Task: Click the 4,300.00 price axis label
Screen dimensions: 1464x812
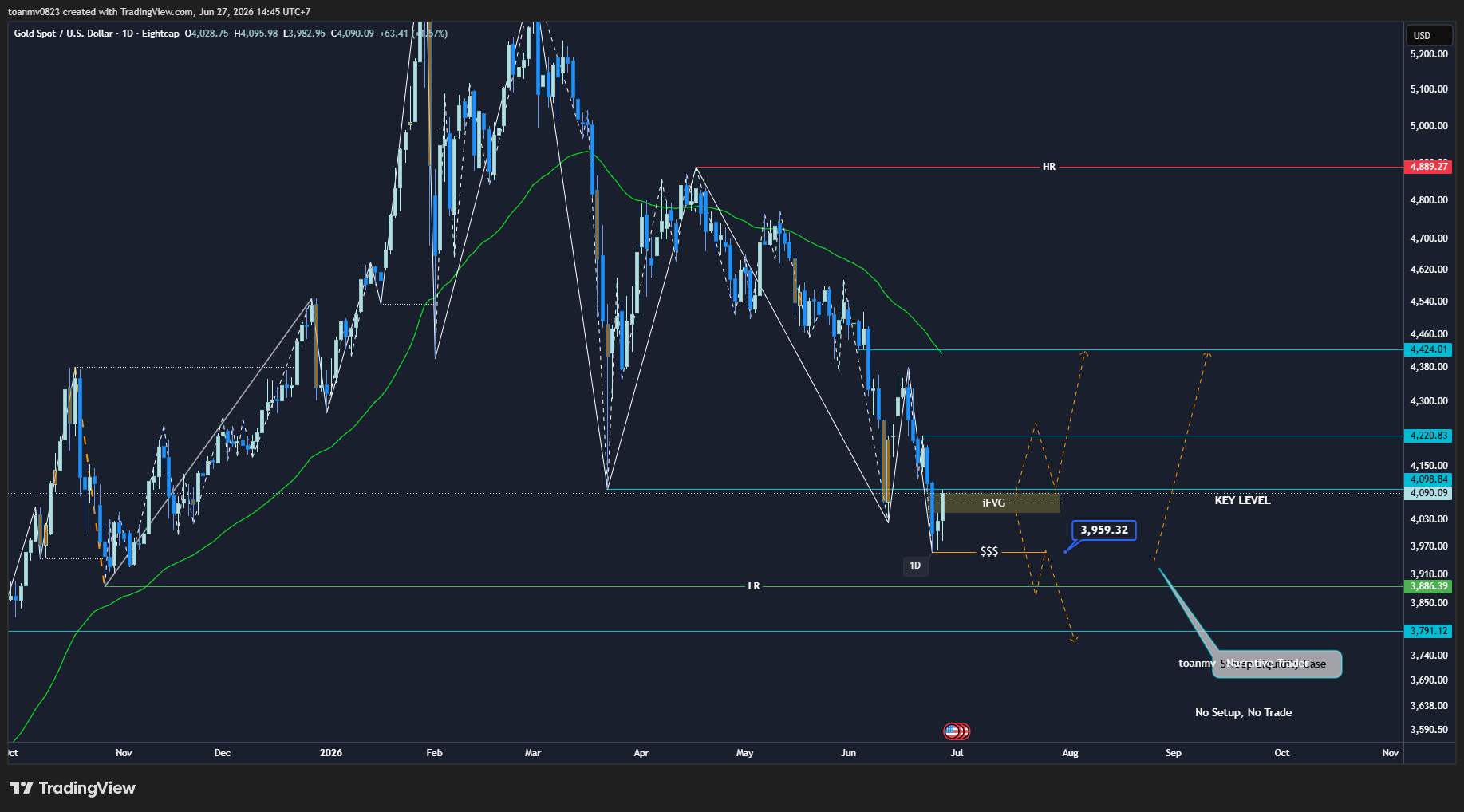Action: coord(1428,401)
